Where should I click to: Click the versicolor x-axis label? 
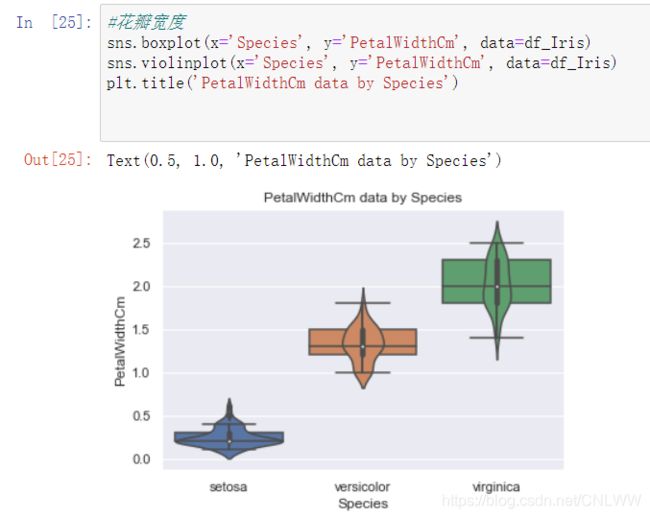(x=362, y=487)
